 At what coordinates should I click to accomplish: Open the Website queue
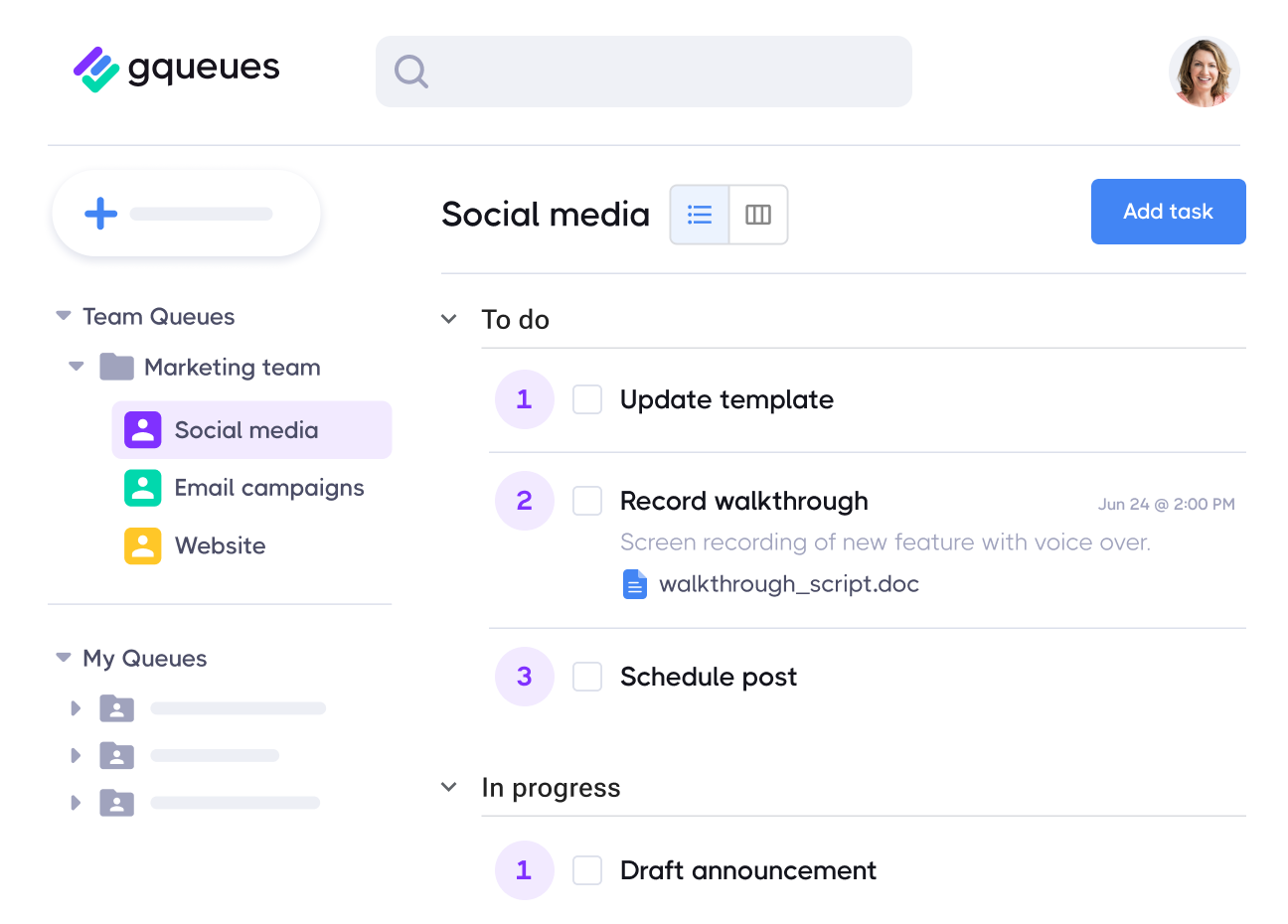[x=221, y=545]
